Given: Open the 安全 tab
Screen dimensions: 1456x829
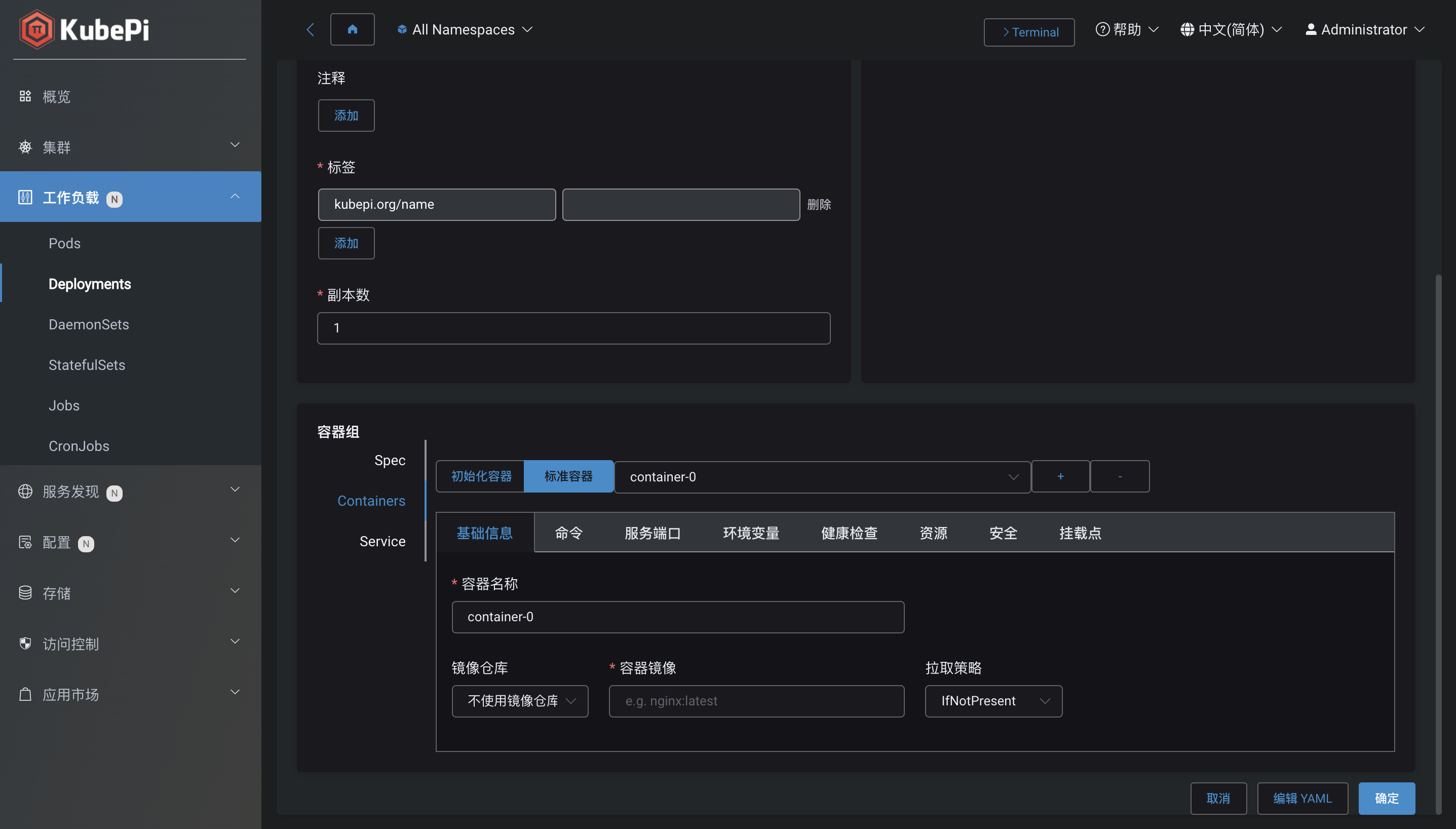Looking at the screenshot, I should point(1003,533).
